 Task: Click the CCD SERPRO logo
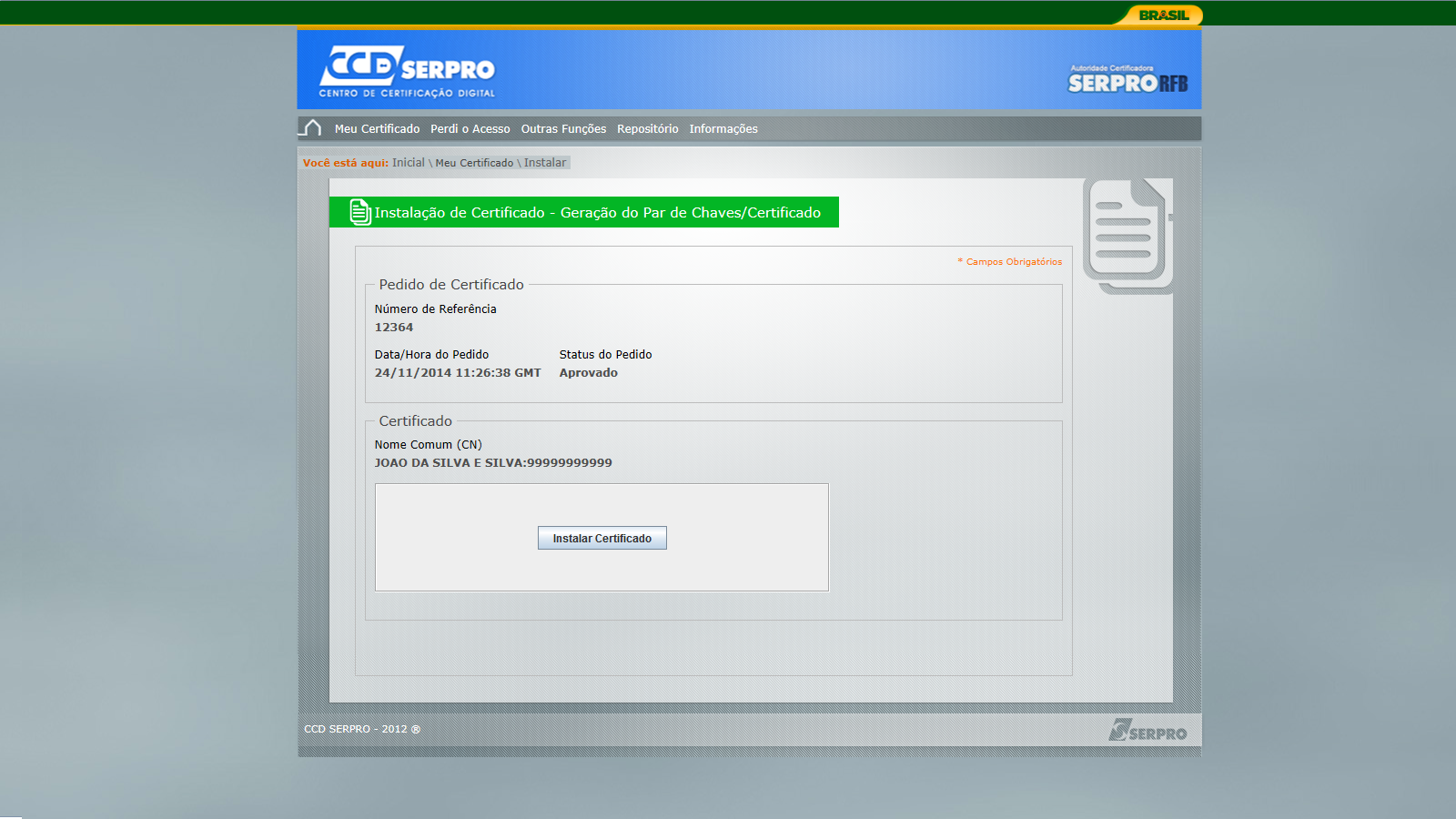(407, 71)
